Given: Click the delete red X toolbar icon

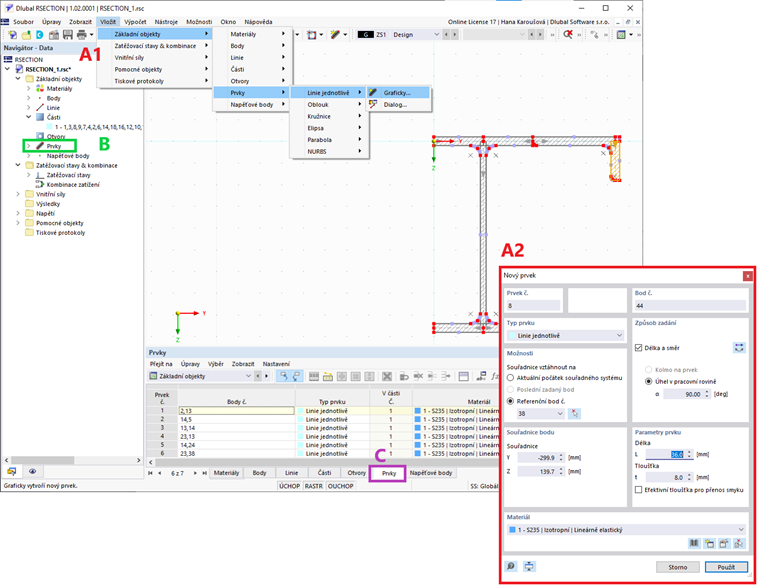Looking at the screenshot, I should click(x=568, y=35).
